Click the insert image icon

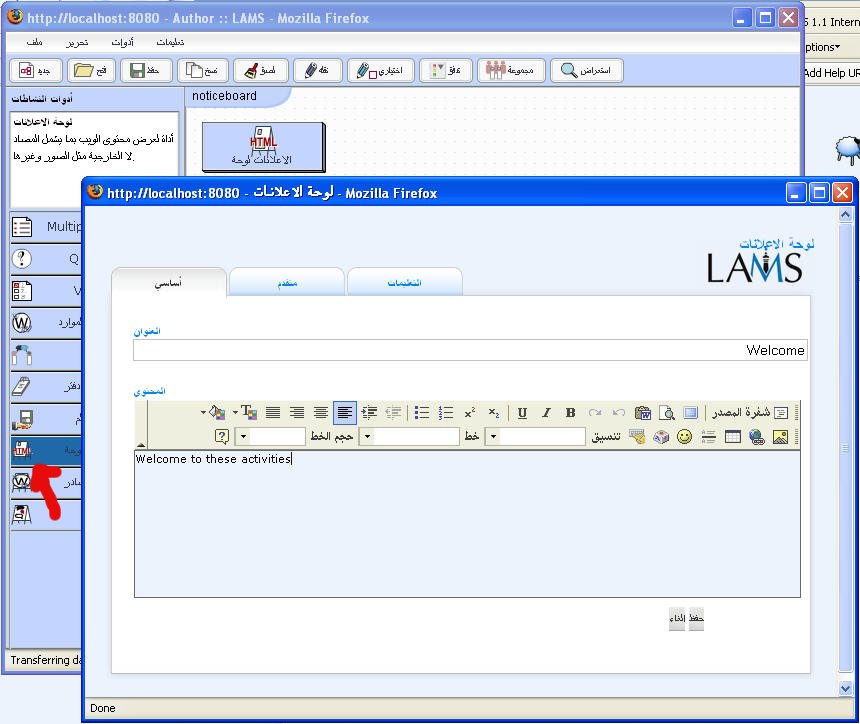(x=780, y=437)
